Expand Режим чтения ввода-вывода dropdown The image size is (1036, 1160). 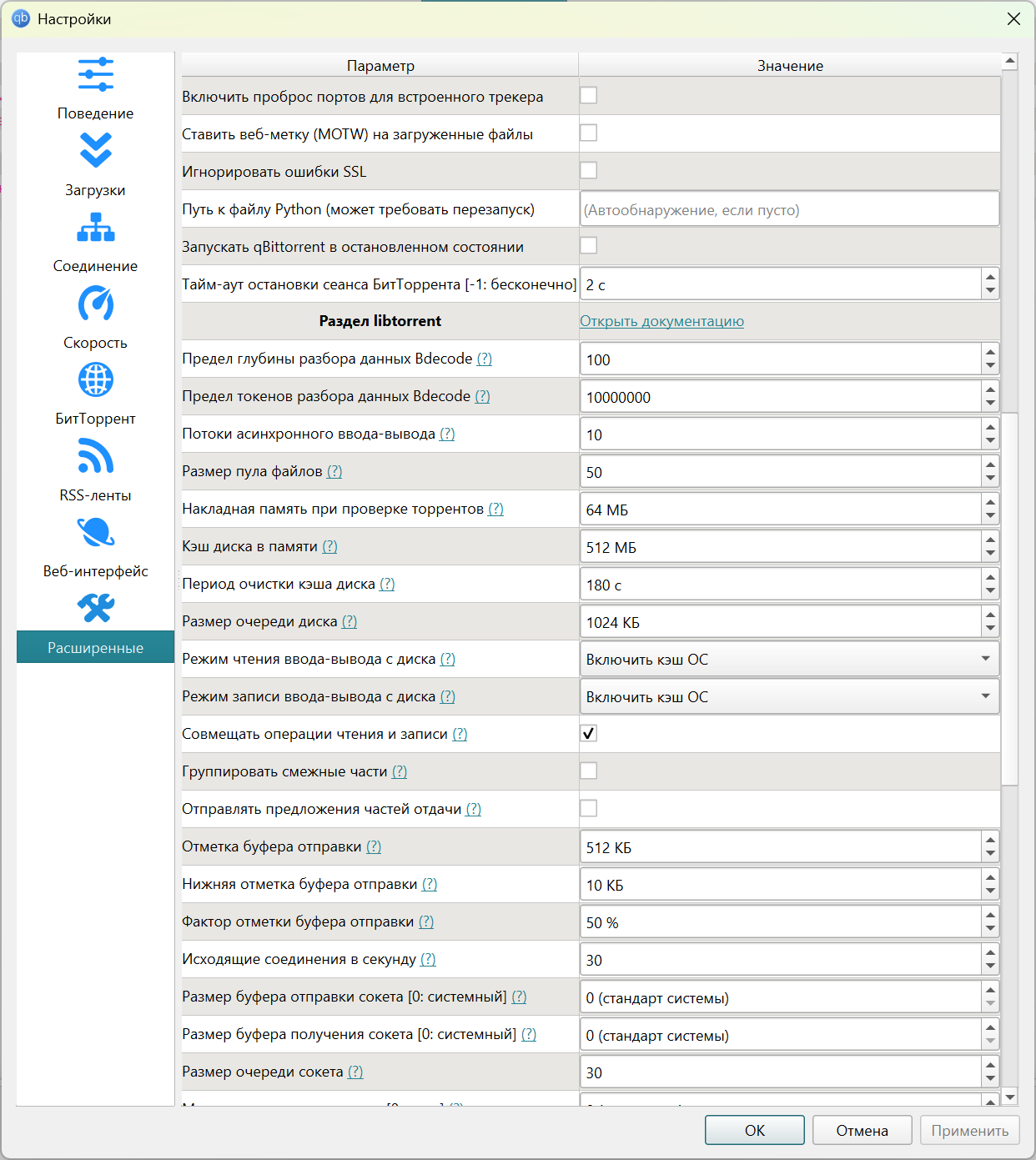(x=790, y=659)
